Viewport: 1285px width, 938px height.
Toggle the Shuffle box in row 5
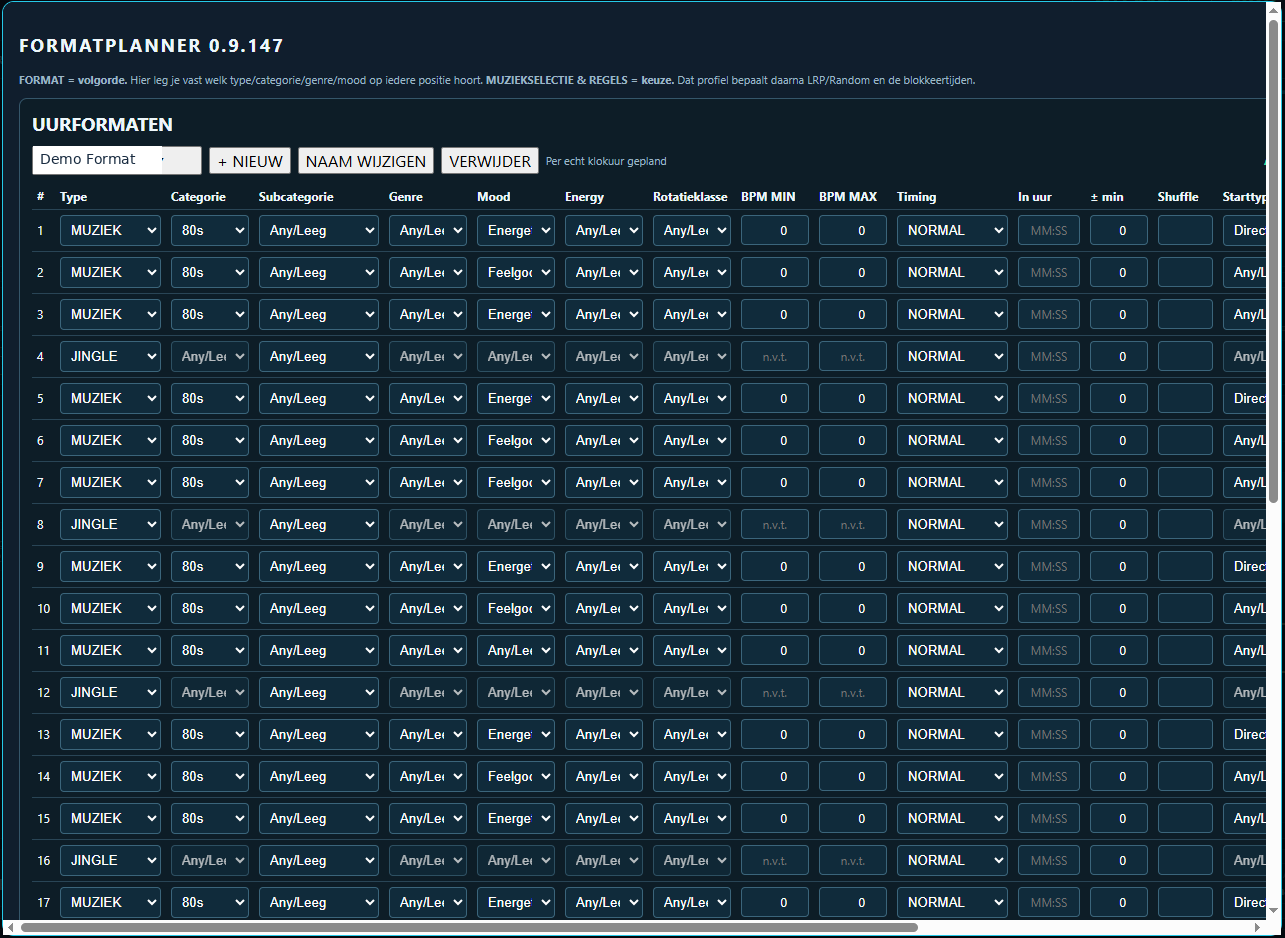(1185, 398)
